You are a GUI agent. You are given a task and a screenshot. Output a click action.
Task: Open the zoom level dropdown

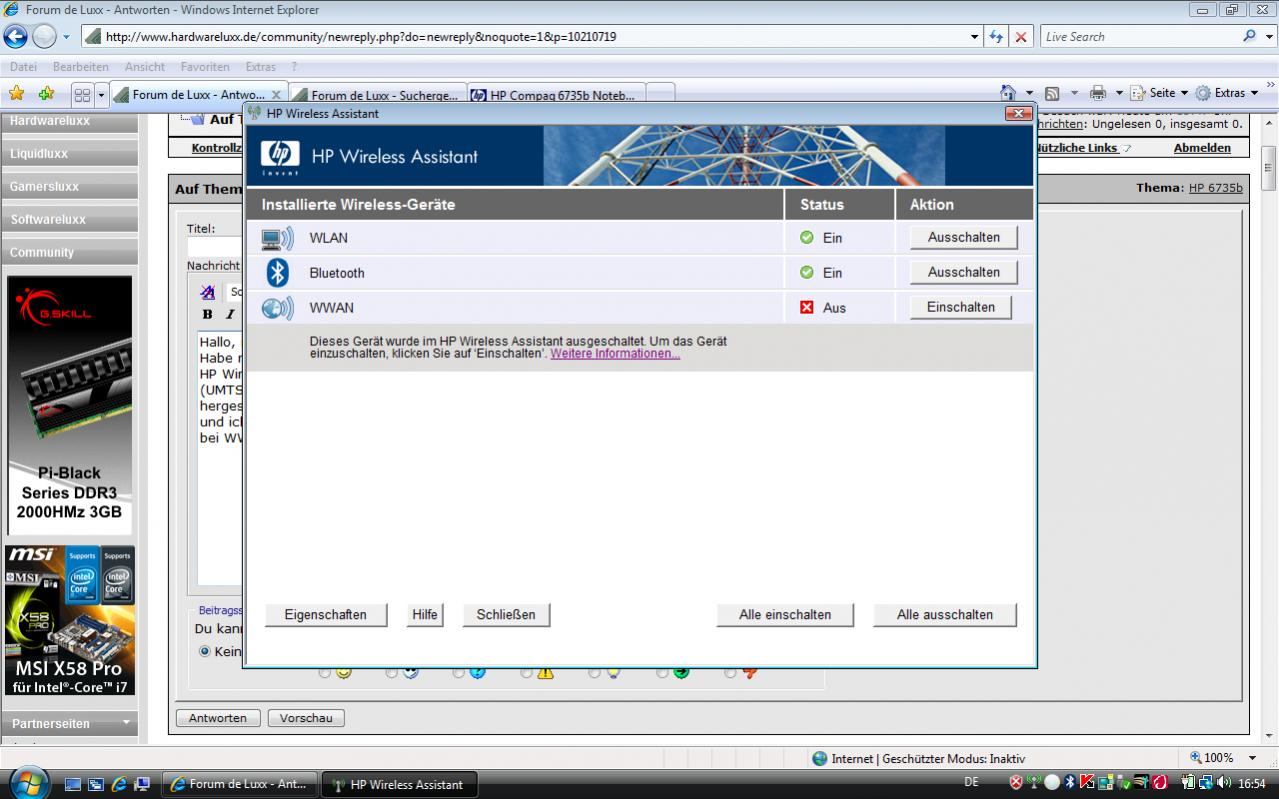click(1251, 758)
